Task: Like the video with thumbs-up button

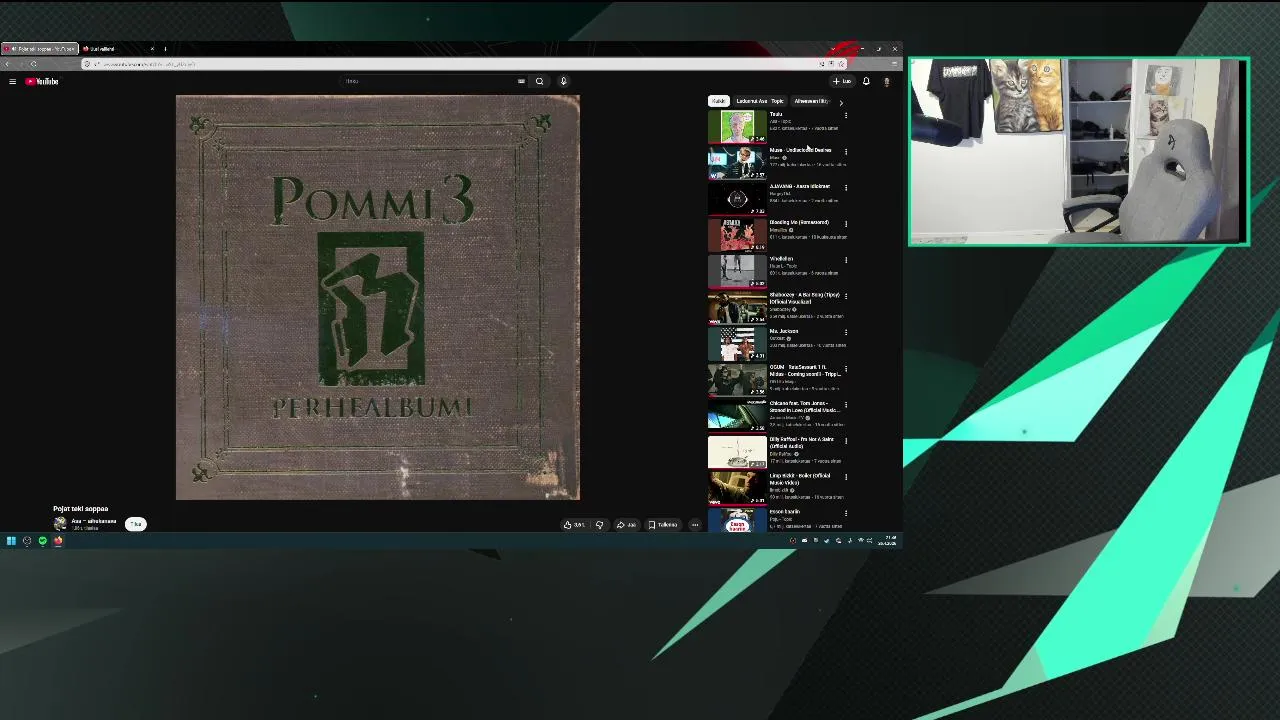Action: click(x=575, y=524)
